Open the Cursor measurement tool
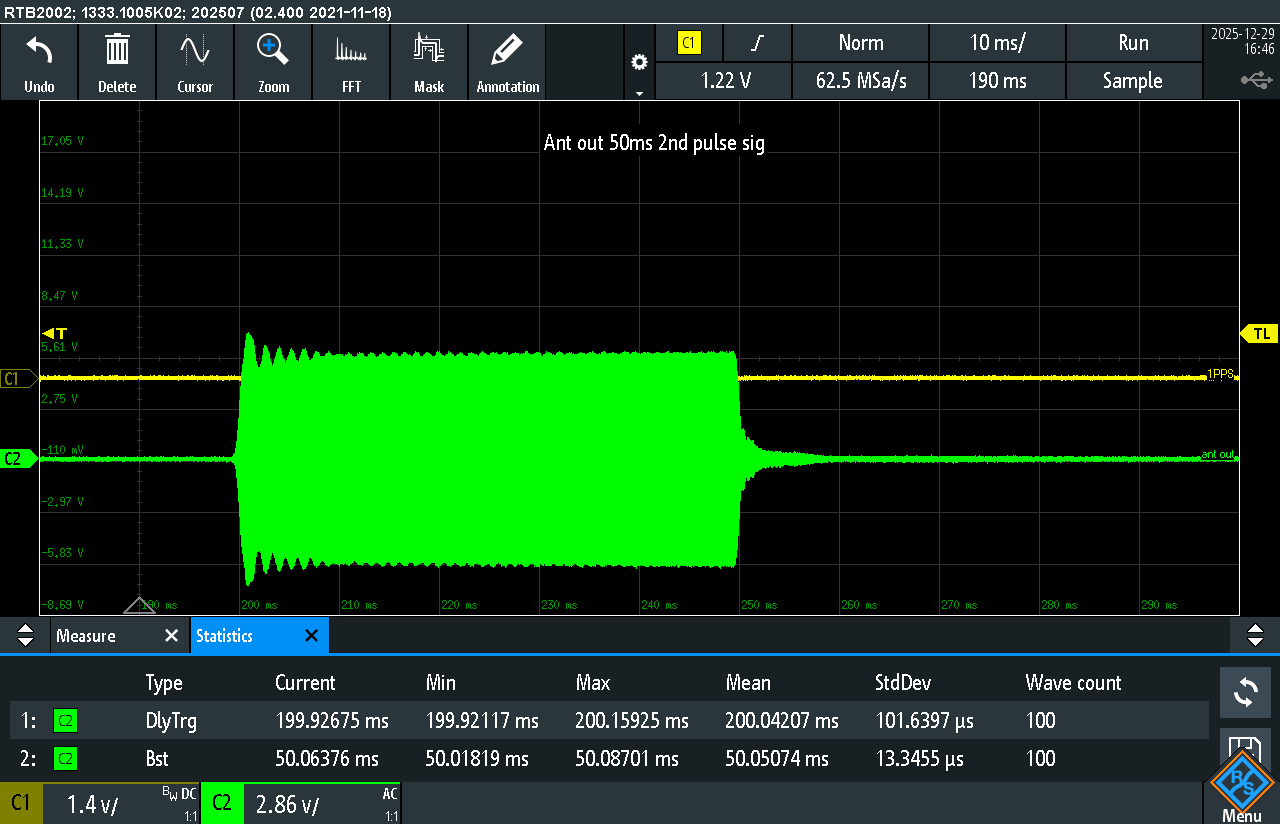 click(195, 50)
